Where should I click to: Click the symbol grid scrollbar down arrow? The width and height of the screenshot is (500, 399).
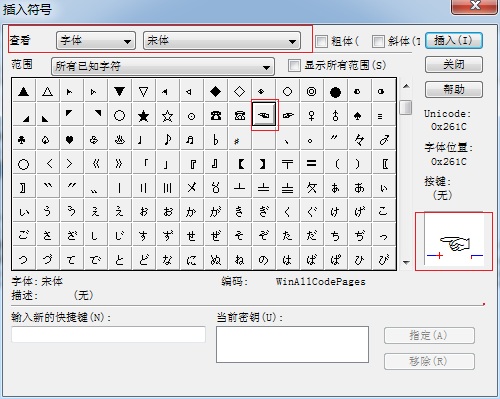[406, 262]
